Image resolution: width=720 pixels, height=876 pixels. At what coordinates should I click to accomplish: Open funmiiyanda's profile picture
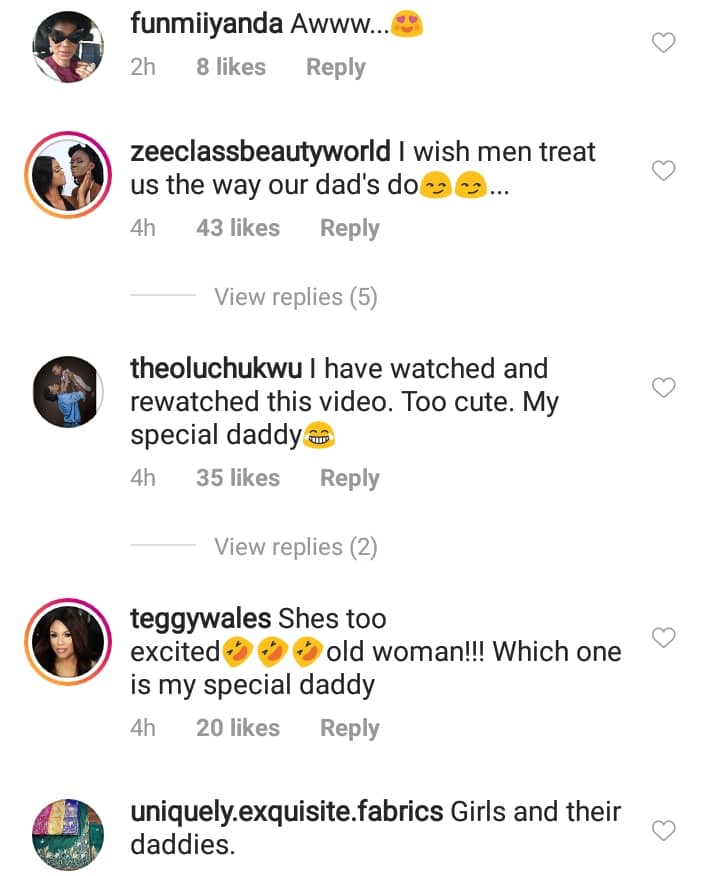tap(69, 48)
